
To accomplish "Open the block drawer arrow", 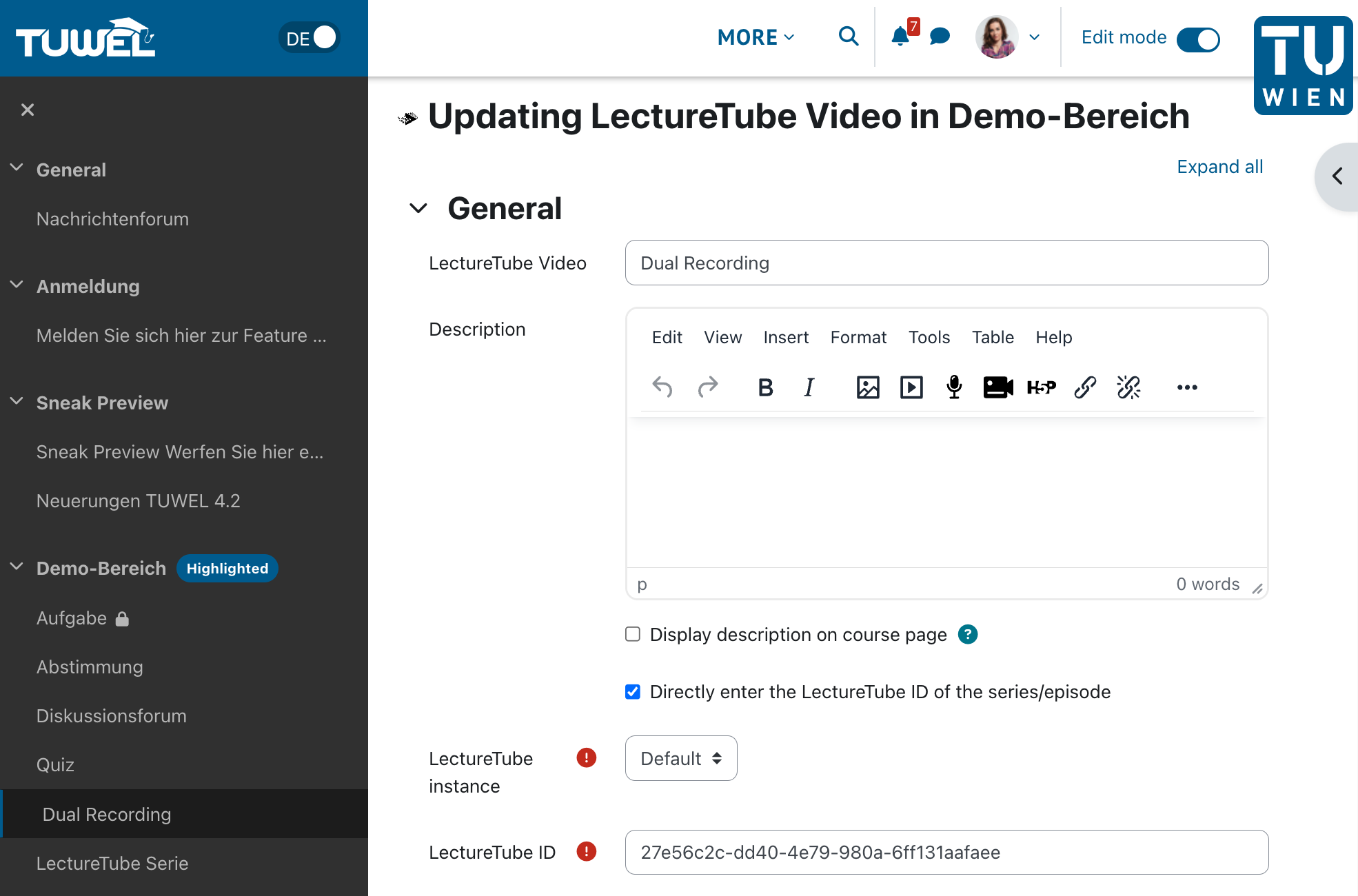I will tap(1337, 176).
